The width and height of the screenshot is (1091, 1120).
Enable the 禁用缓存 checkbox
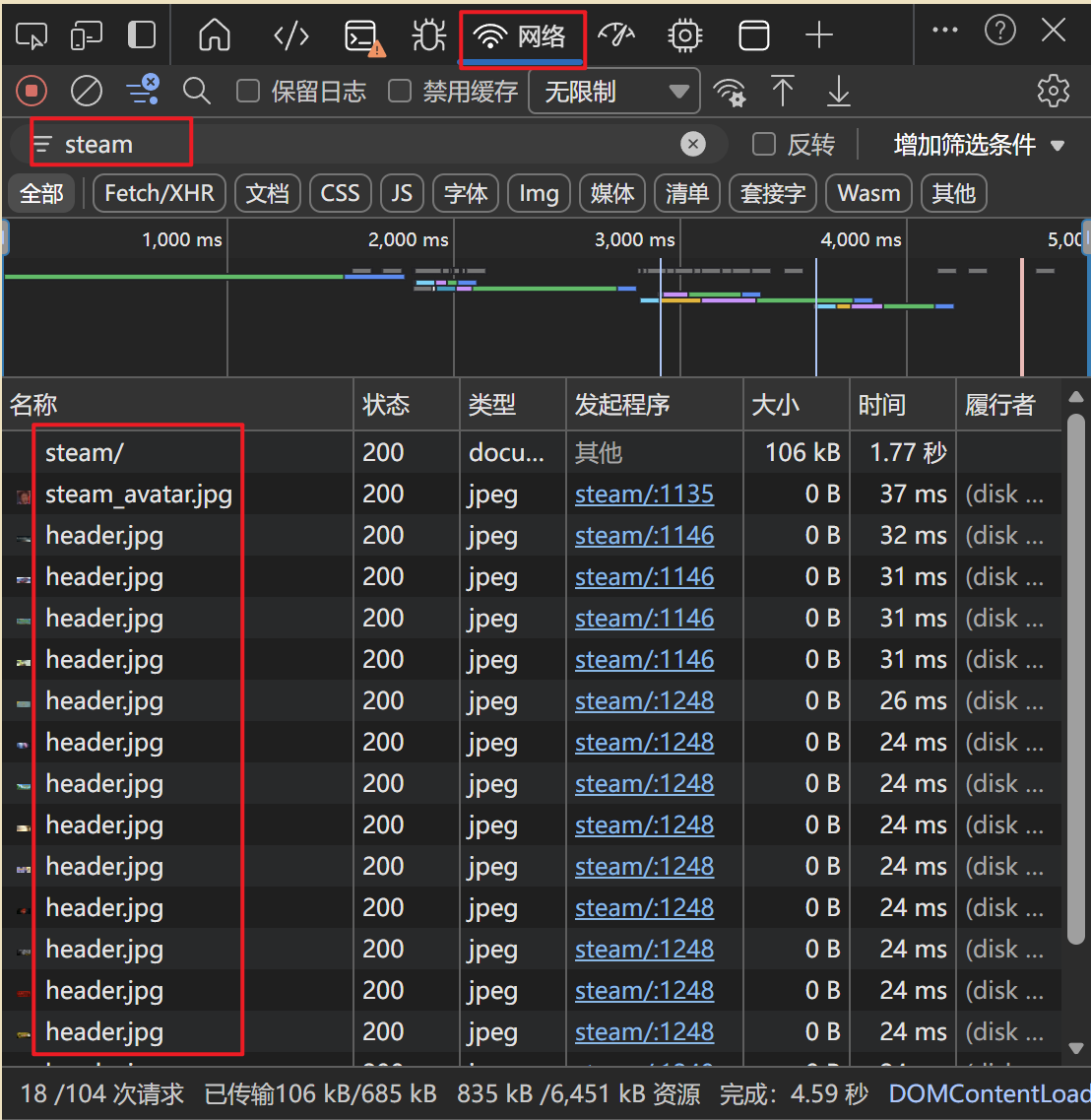tap(400, 92)
